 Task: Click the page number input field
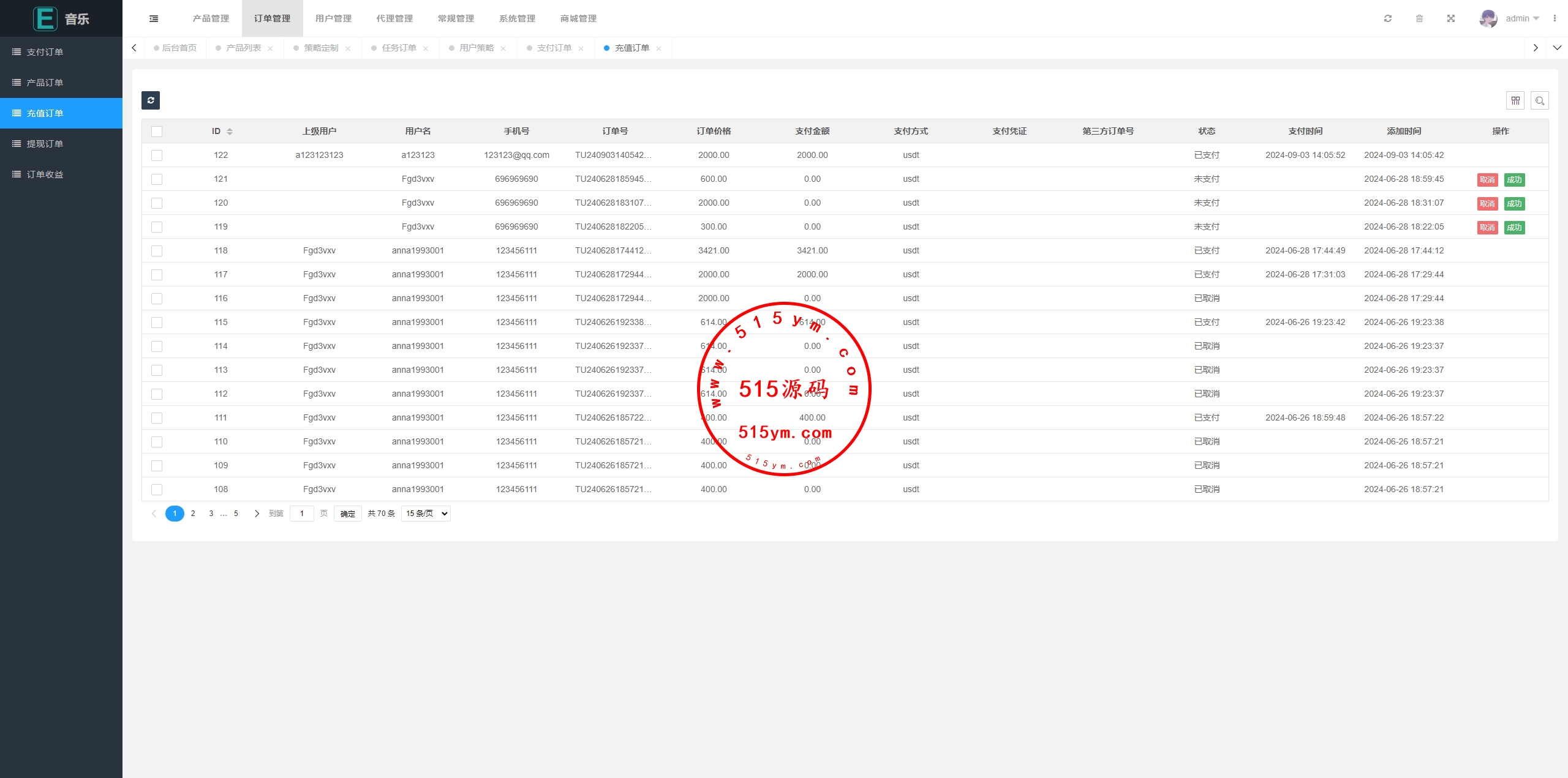[302, 514]
